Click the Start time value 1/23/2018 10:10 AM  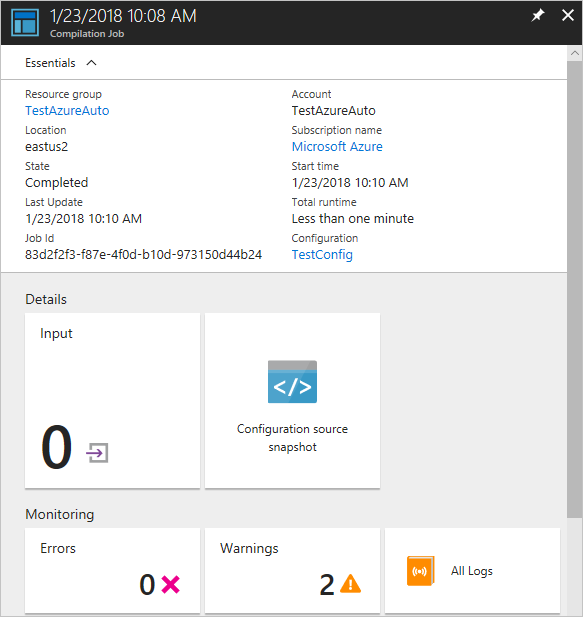pyautogui.click(x=350, y=183)
